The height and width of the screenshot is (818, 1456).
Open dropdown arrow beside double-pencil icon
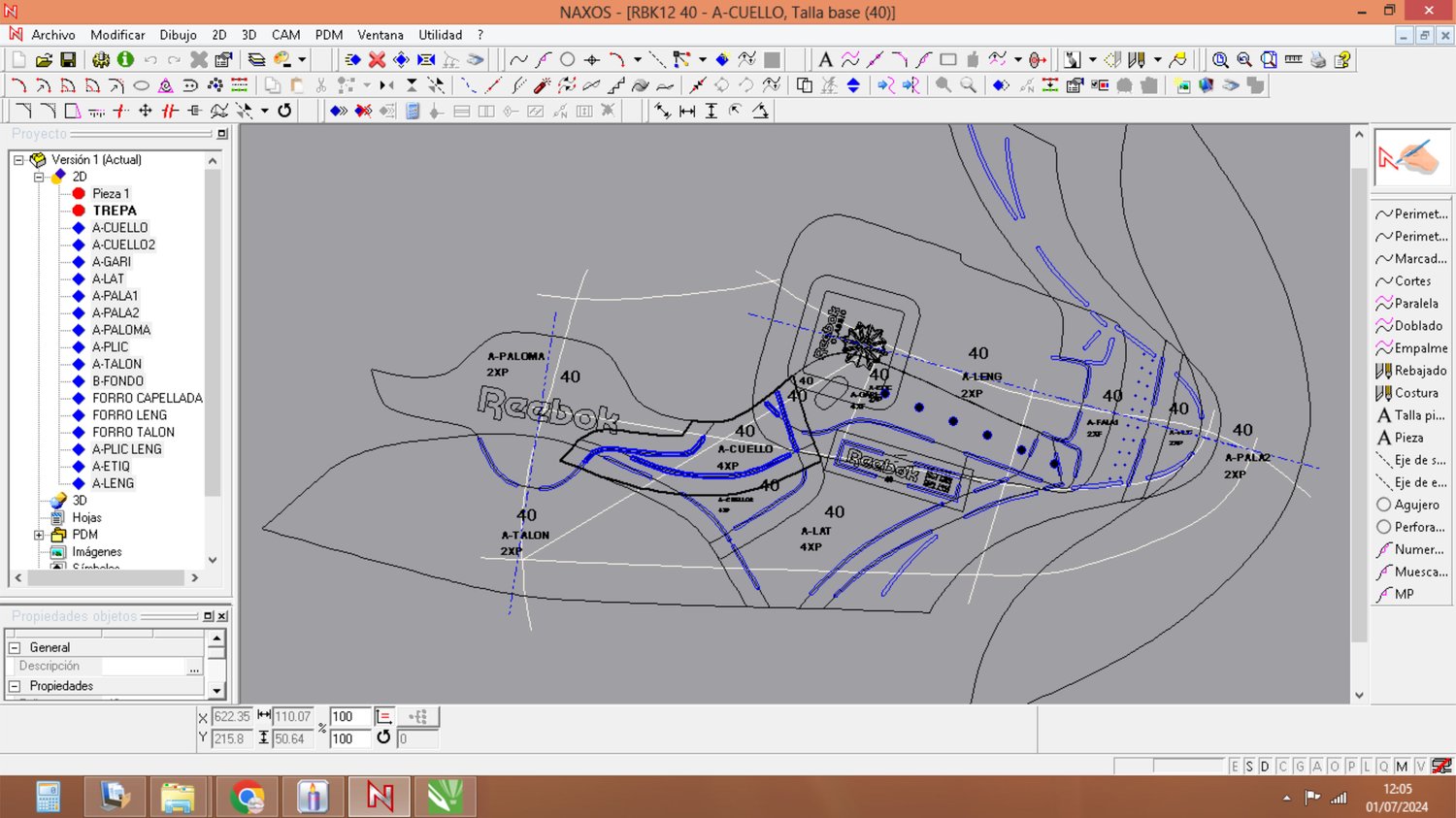(1158, 60)
